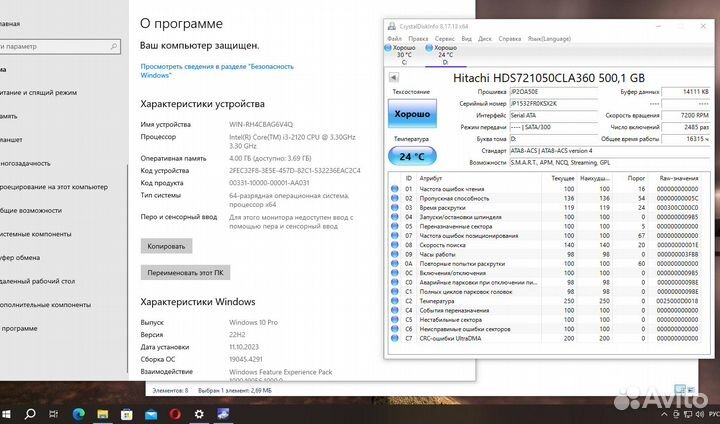Open the Сервис menu in CrystalDiskInfo

pyautogui.click(x=444, y=39)
